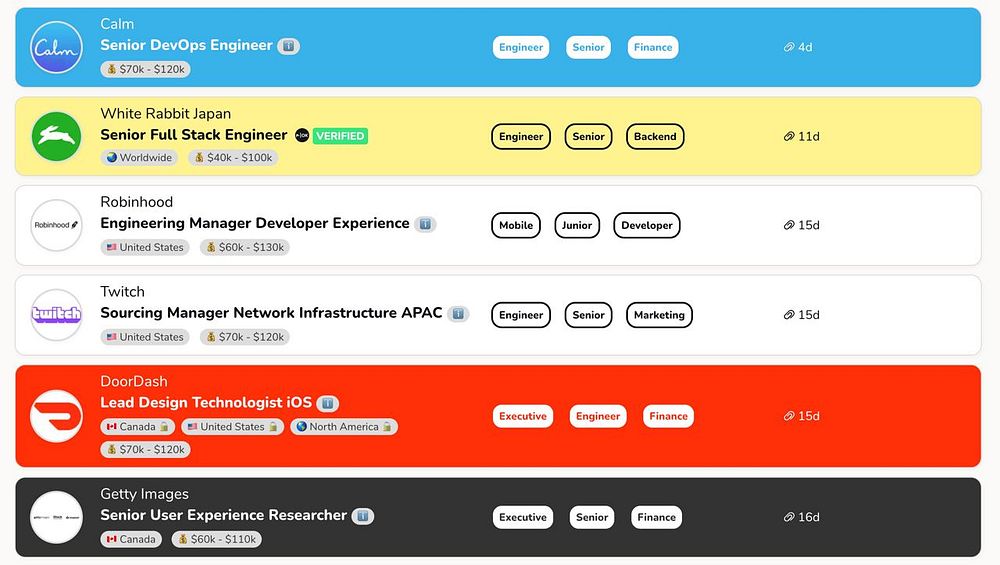Click $70k - $120k badge in Twitch row
1000x565 pixels.
(245, 337)
